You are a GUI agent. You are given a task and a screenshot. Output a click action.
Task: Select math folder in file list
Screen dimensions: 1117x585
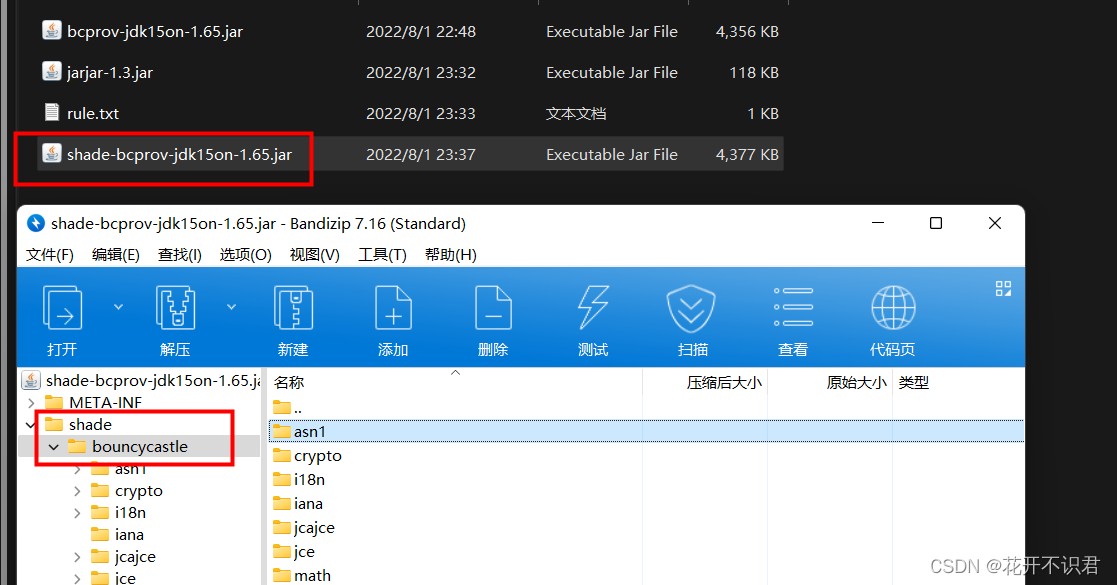coord(302,576)
